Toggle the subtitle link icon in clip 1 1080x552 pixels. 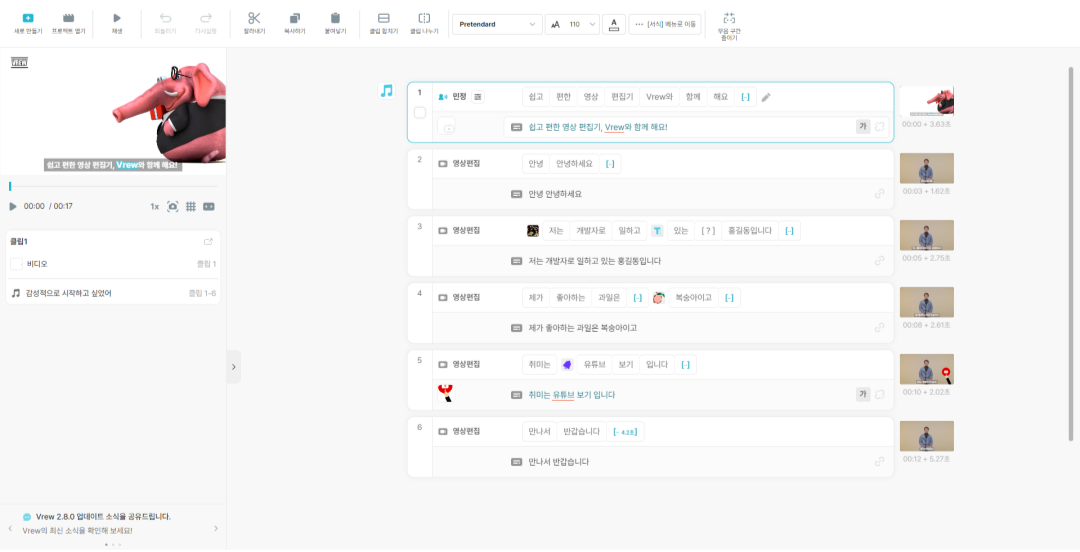[880, 127]
